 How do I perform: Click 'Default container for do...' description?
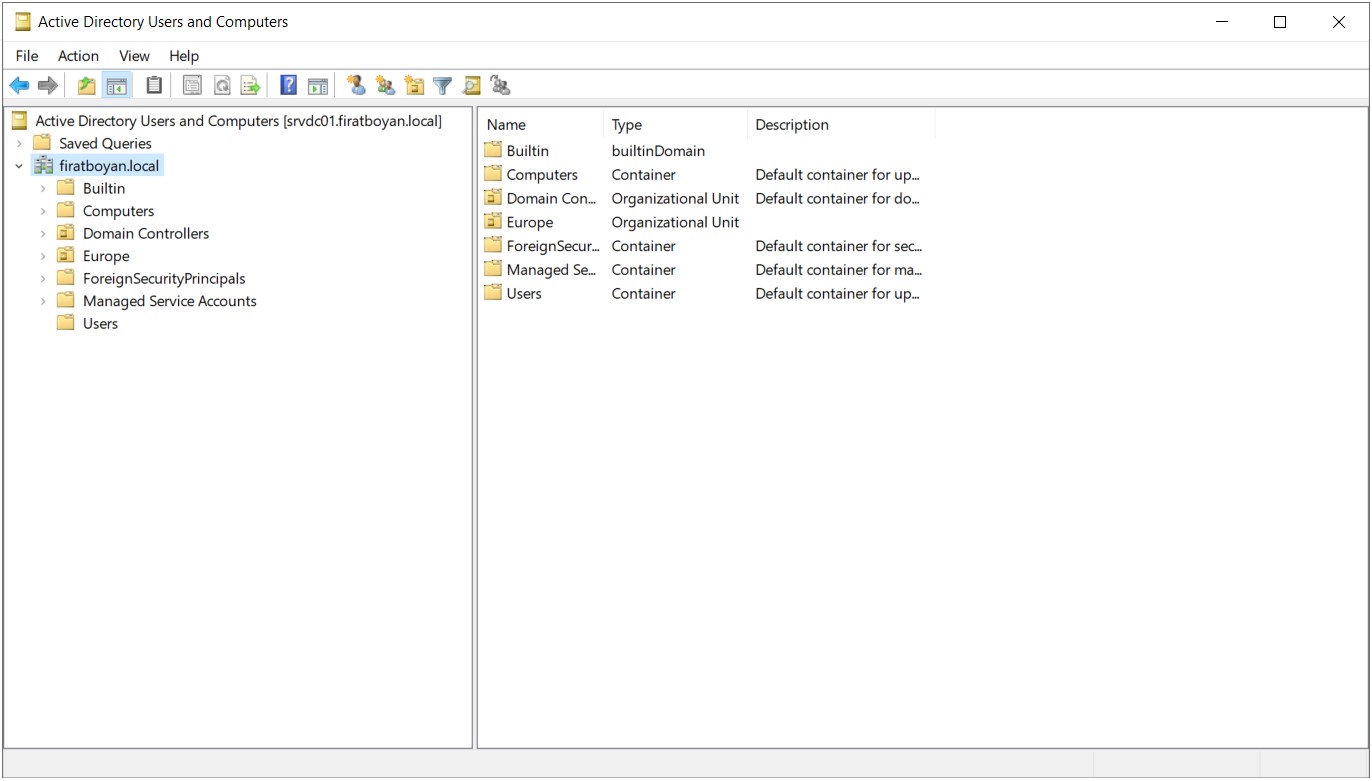click(837, 198)
